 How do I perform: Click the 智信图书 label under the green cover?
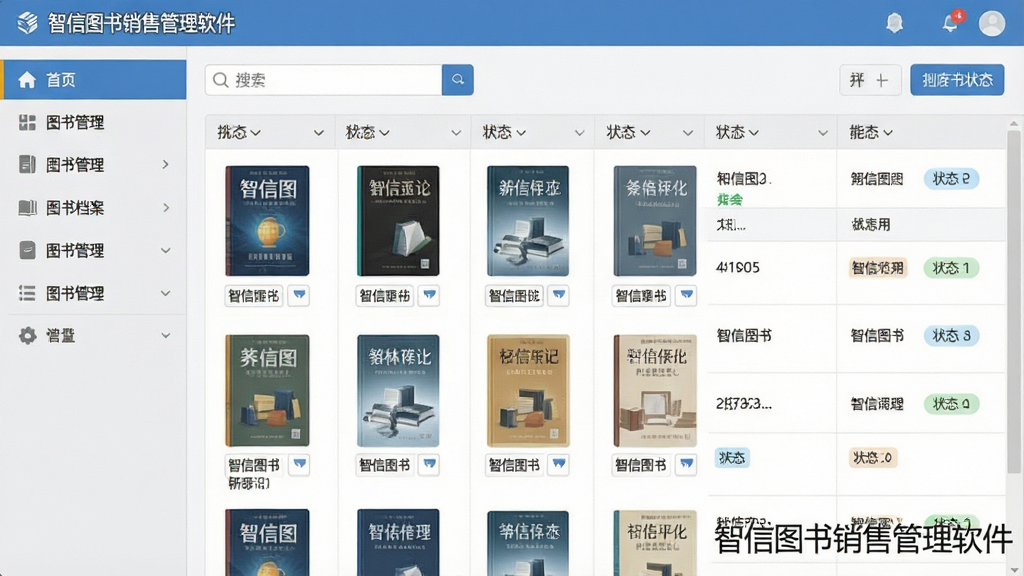[253, 465]
